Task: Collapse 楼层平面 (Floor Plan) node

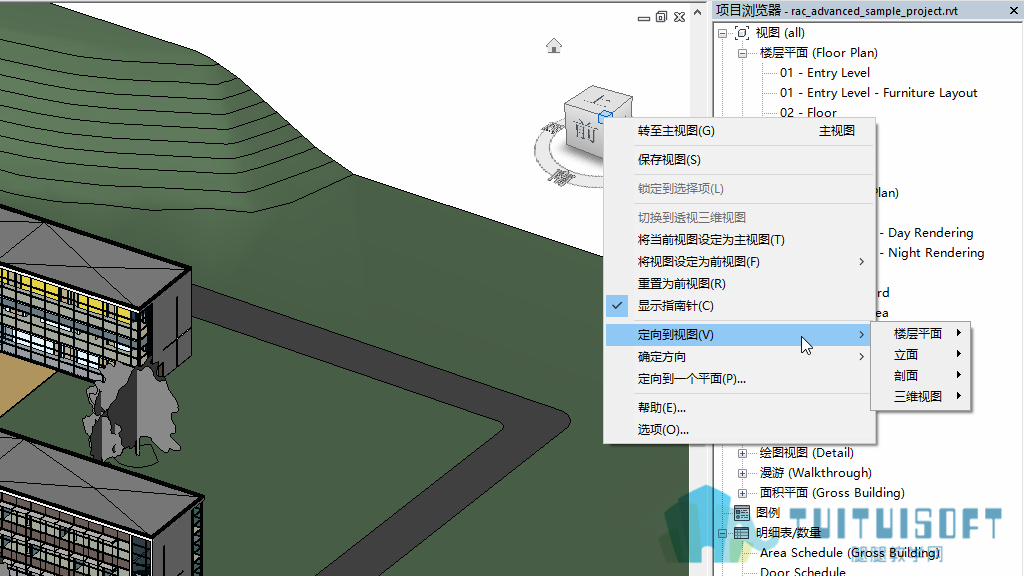Action: [743, 54]
